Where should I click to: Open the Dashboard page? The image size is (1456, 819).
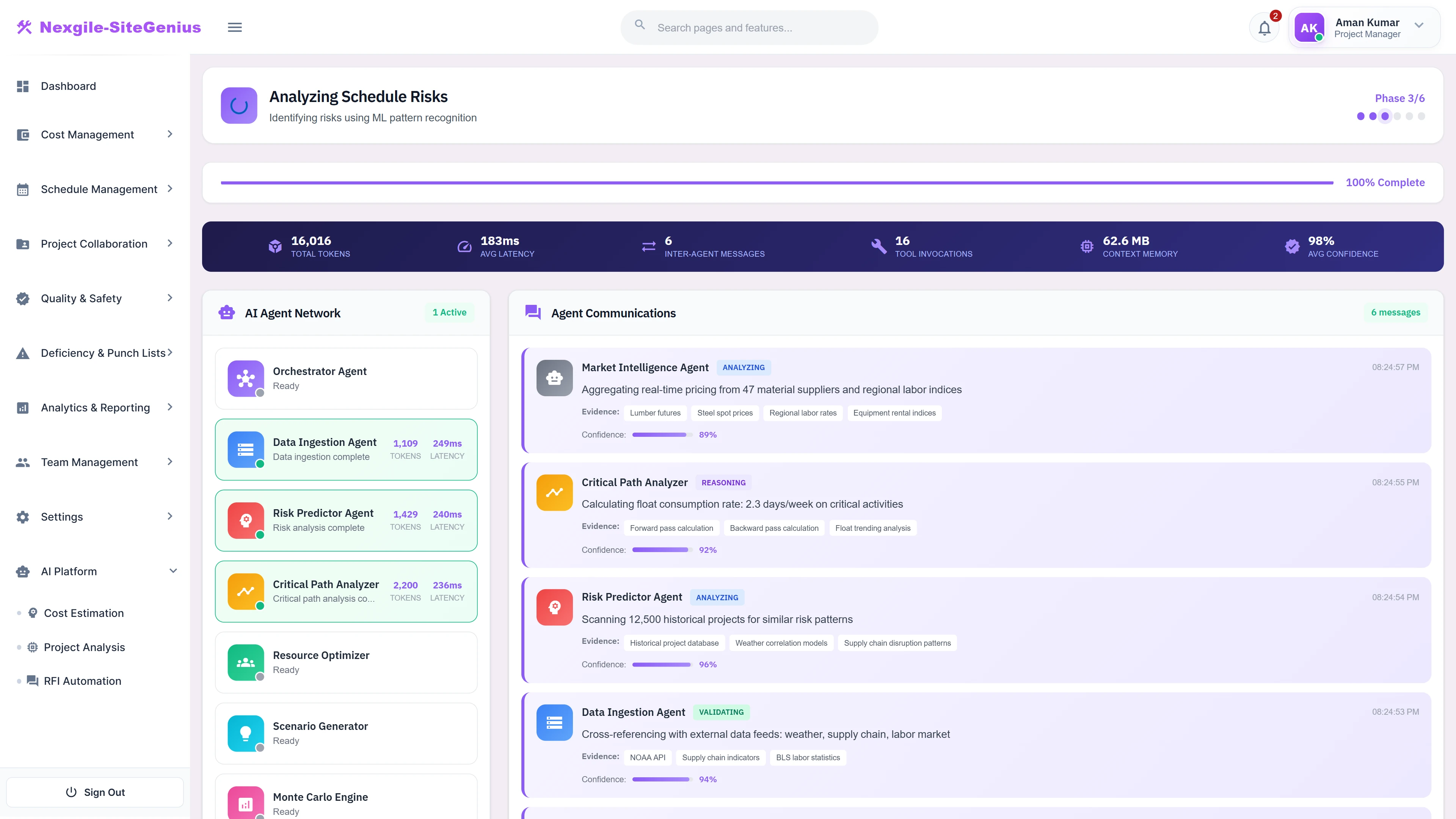coord(68,86)
